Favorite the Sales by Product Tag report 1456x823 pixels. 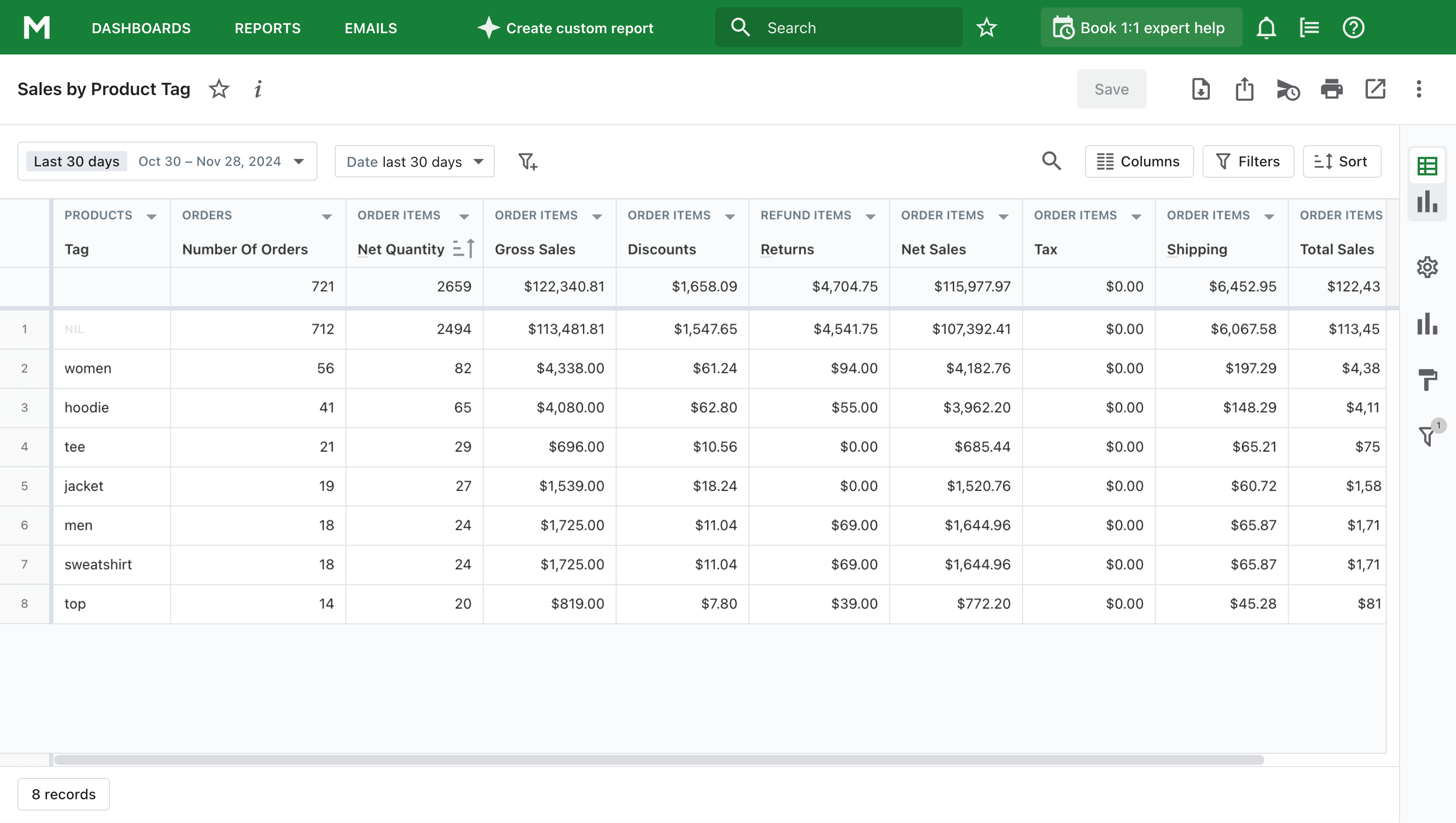(x=219, y=89)
